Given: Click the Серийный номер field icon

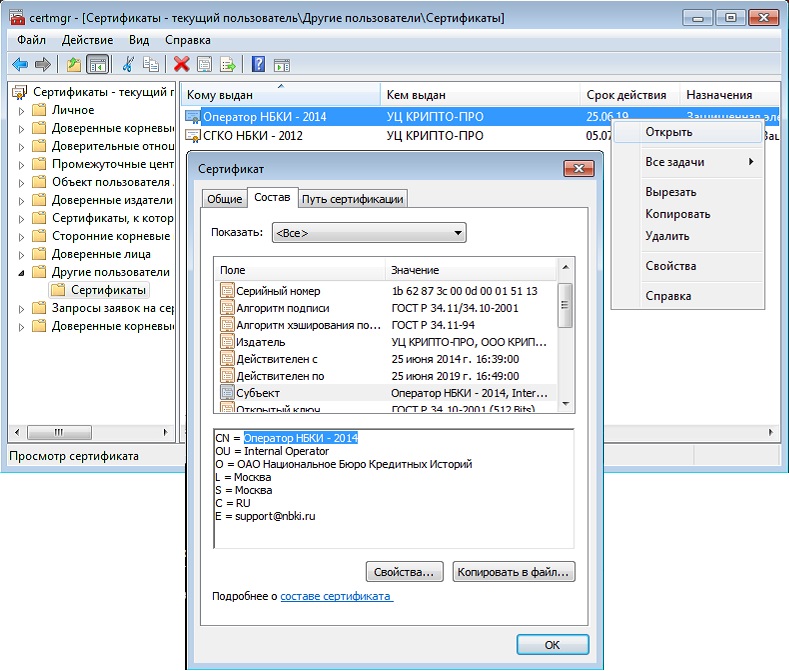Looking at the screenshot, I should [227, 290].
